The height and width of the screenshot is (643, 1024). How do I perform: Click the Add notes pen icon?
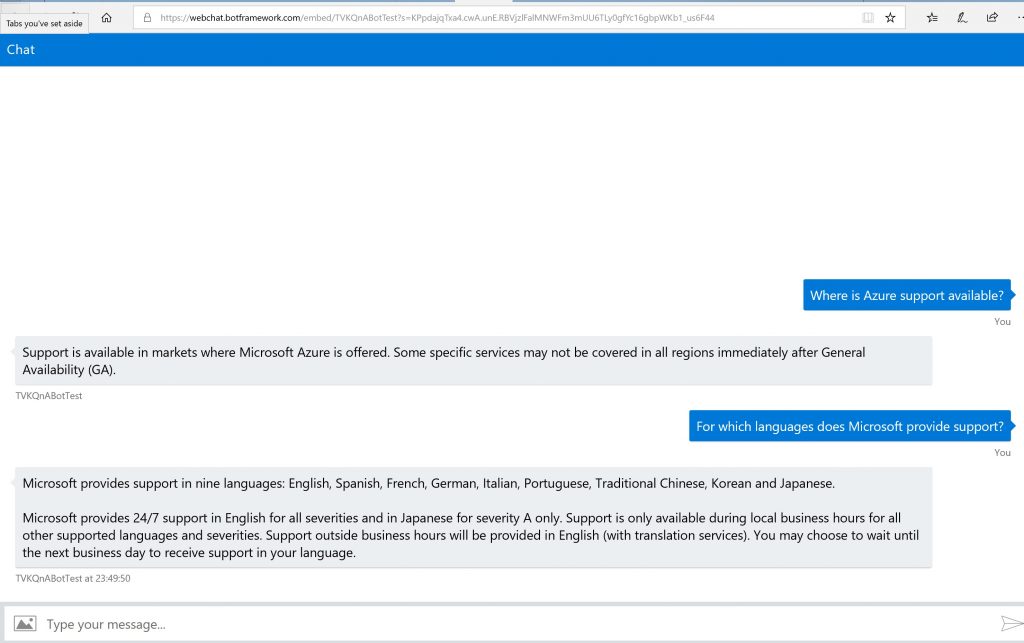[x=962, y=17]
